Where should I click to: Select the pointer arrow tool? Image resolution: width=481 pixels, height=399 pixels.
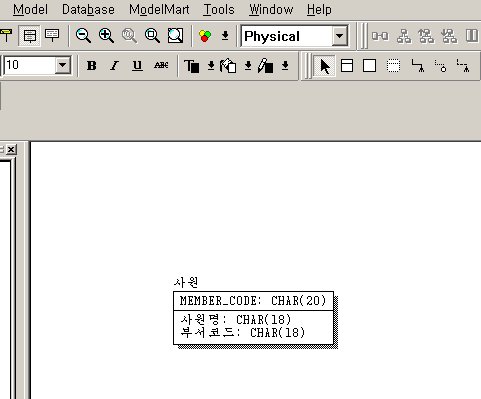pyautogui.click(x=325, y=66)
